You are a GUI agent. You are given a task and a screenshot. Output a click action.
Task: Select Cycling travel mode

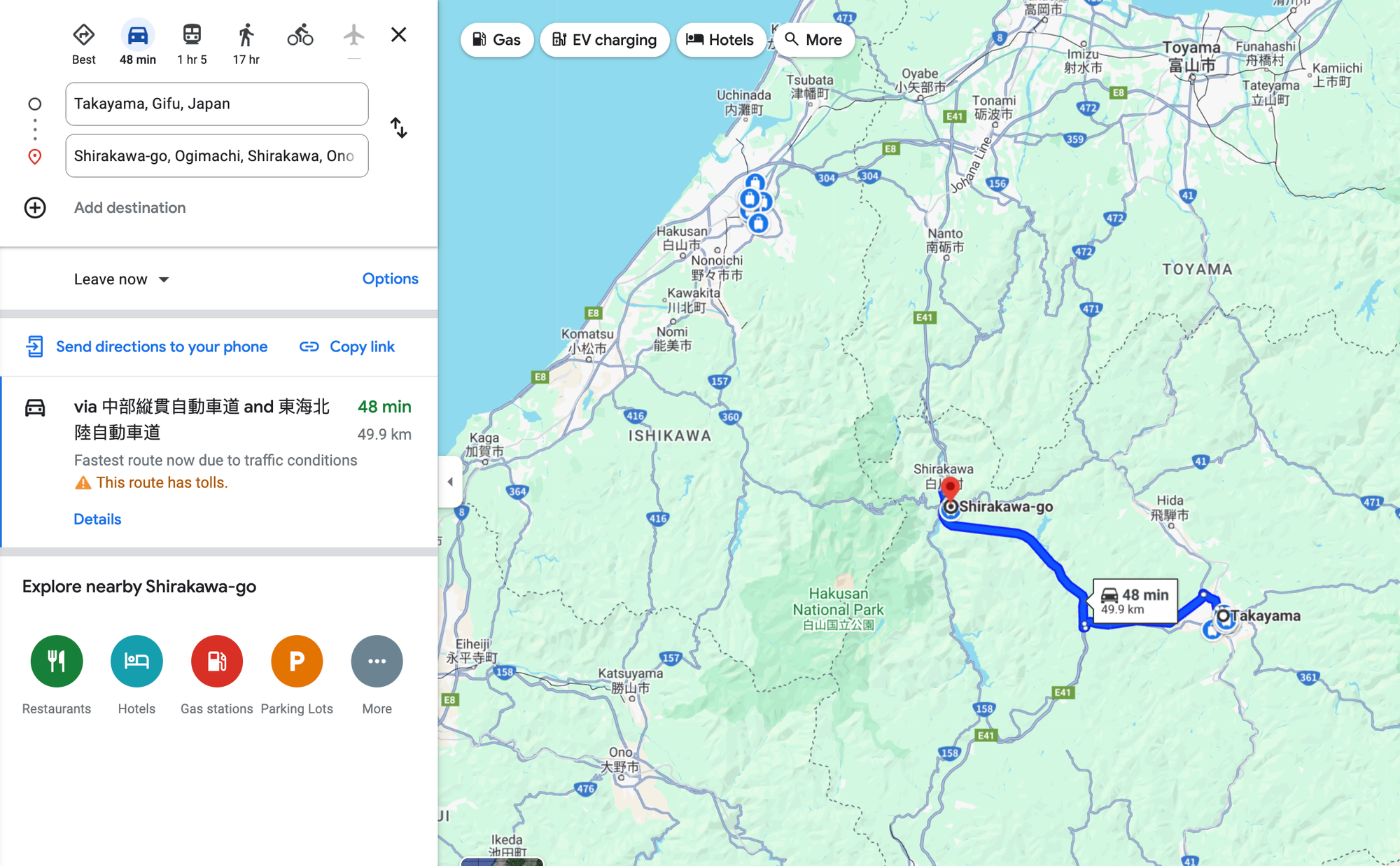click(300, 35)
